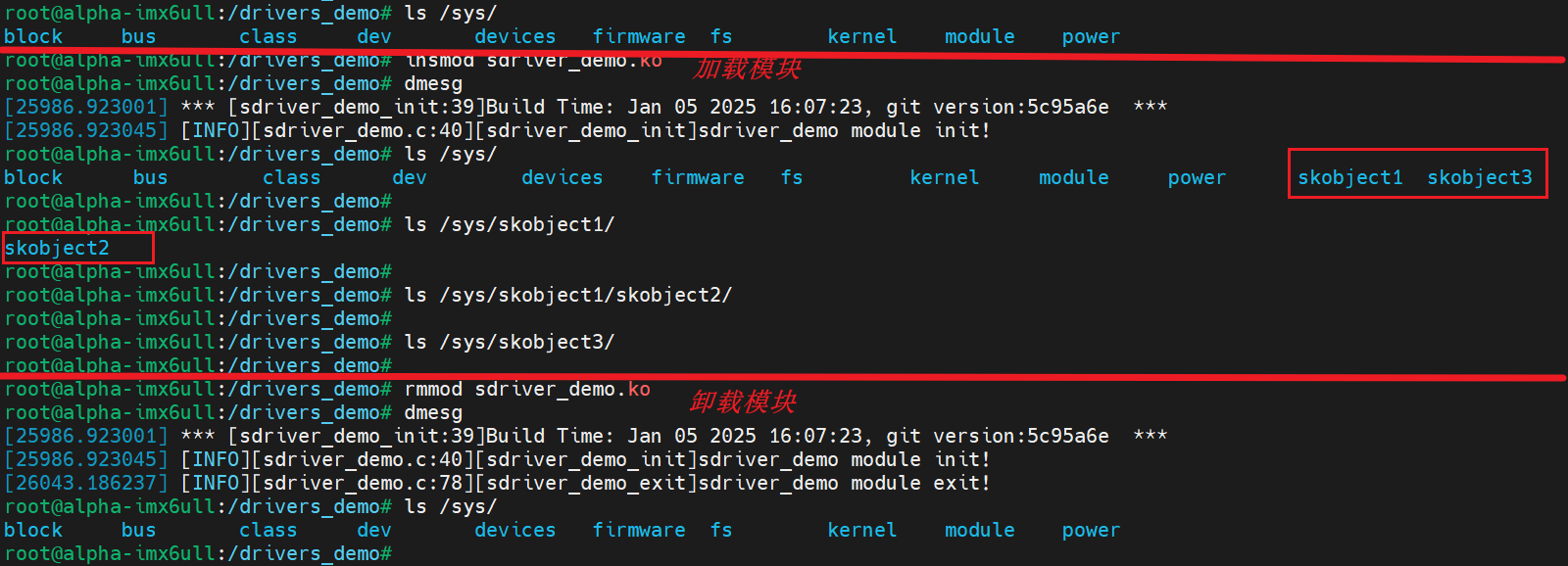Click the skobject3 directory entry
Image resolution: width=1568 pixels, height=566 pixels.
(x=1479, y=177)
